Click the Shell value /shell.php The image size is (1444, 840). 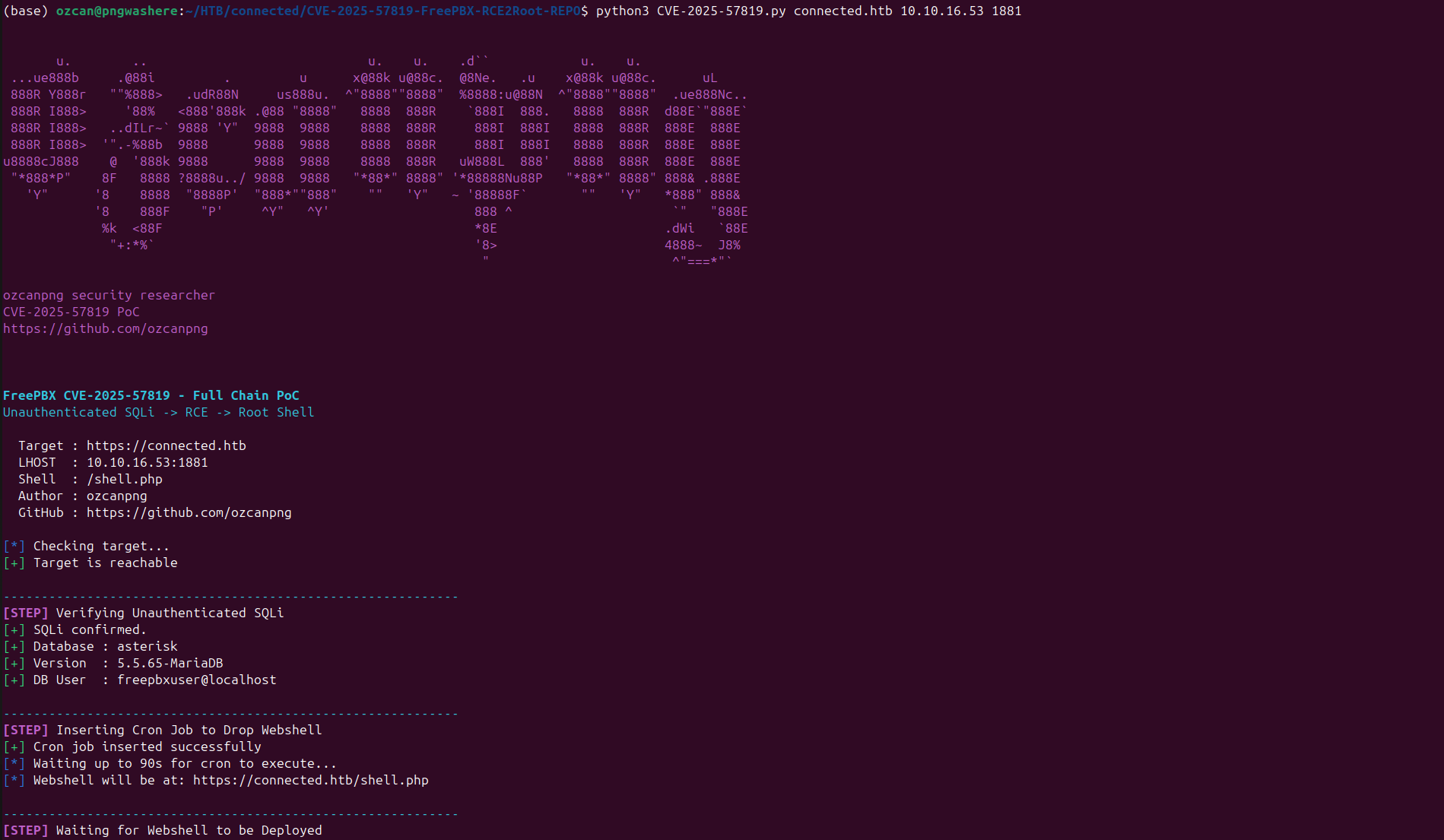click(125, 479)
